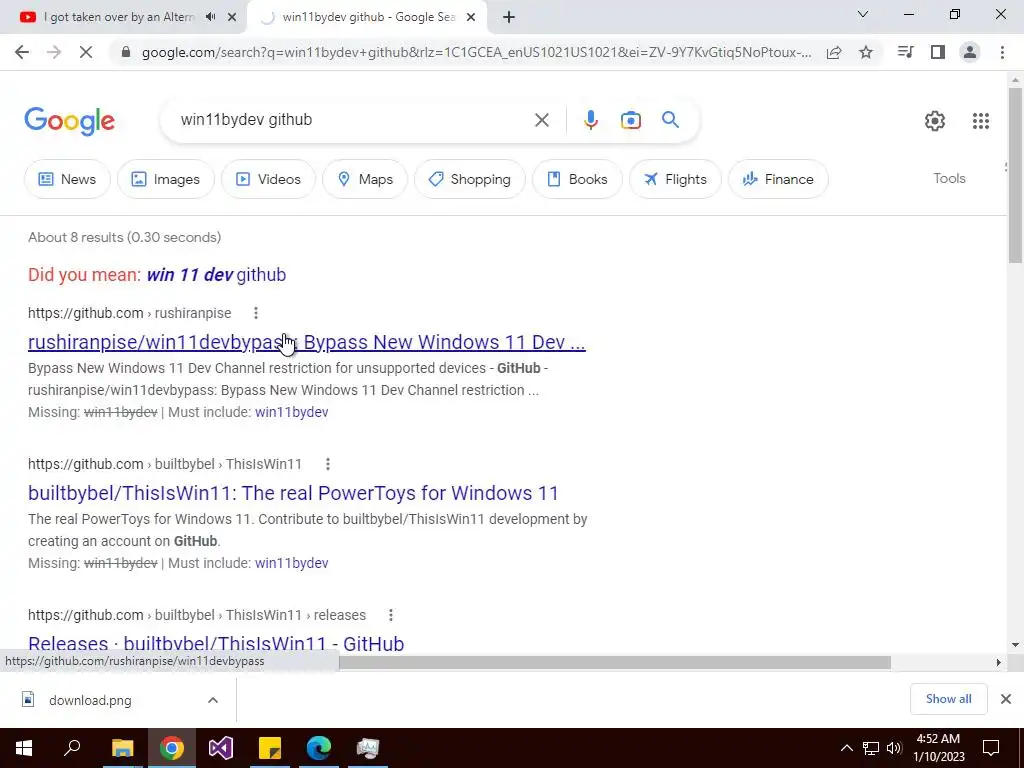Open the notification center
The image size is (1024, 768).
[991, 748]
